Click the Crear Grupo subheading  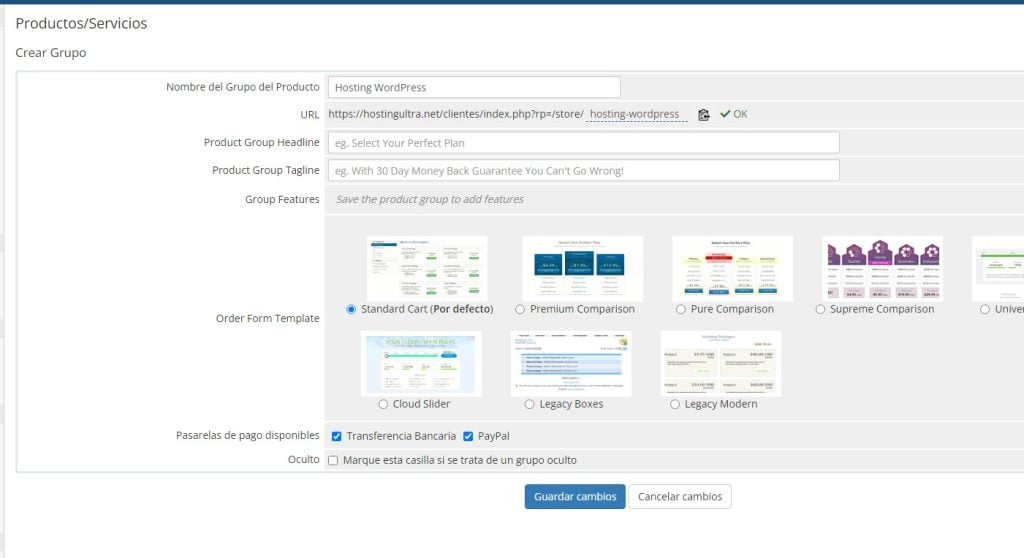click(x=51, y=53)
